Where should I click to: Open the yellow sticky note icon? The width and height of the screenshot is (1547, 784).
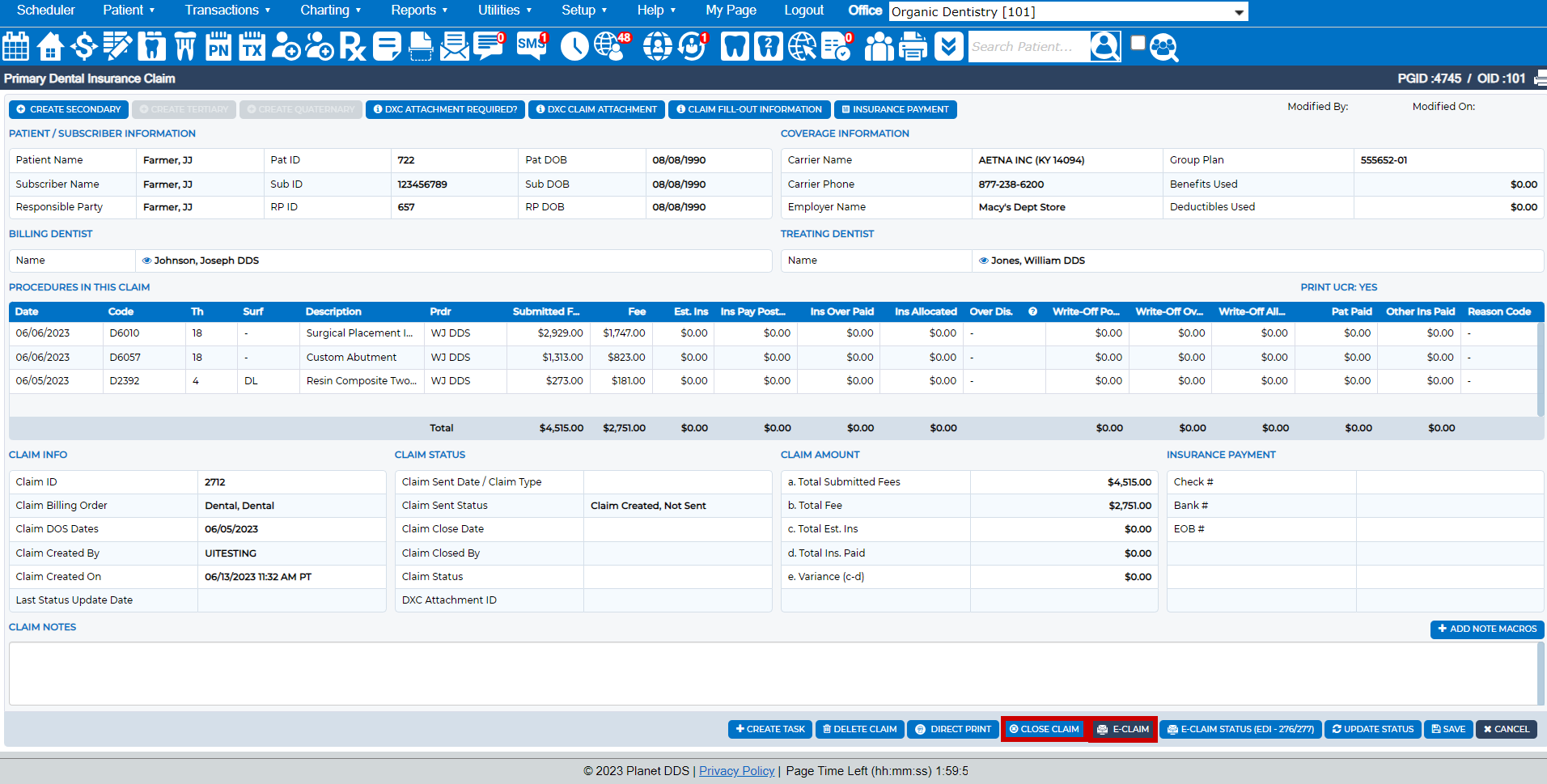click(387, 46)
